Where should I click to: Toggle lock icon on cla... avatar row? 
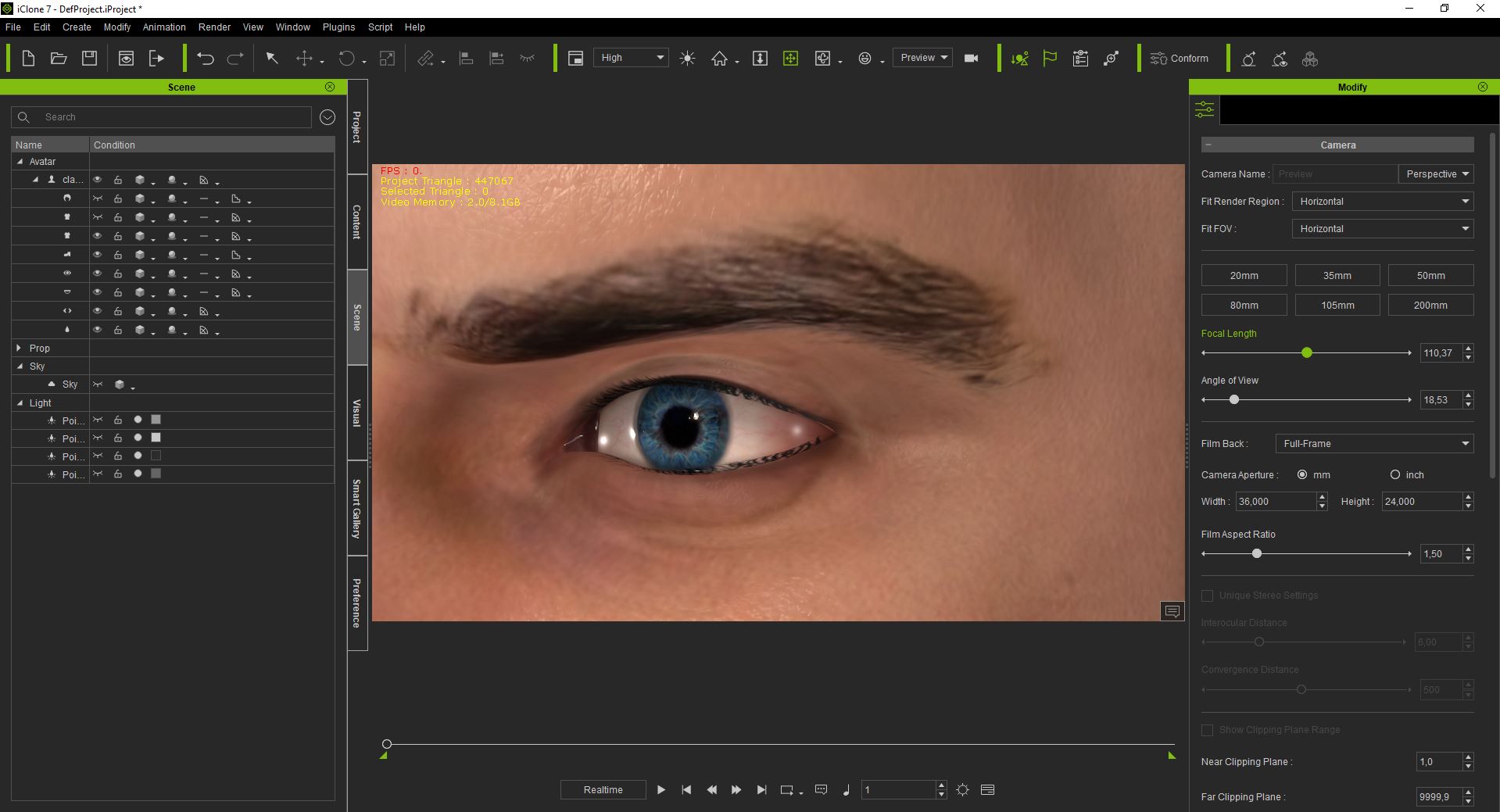(118, 180)
